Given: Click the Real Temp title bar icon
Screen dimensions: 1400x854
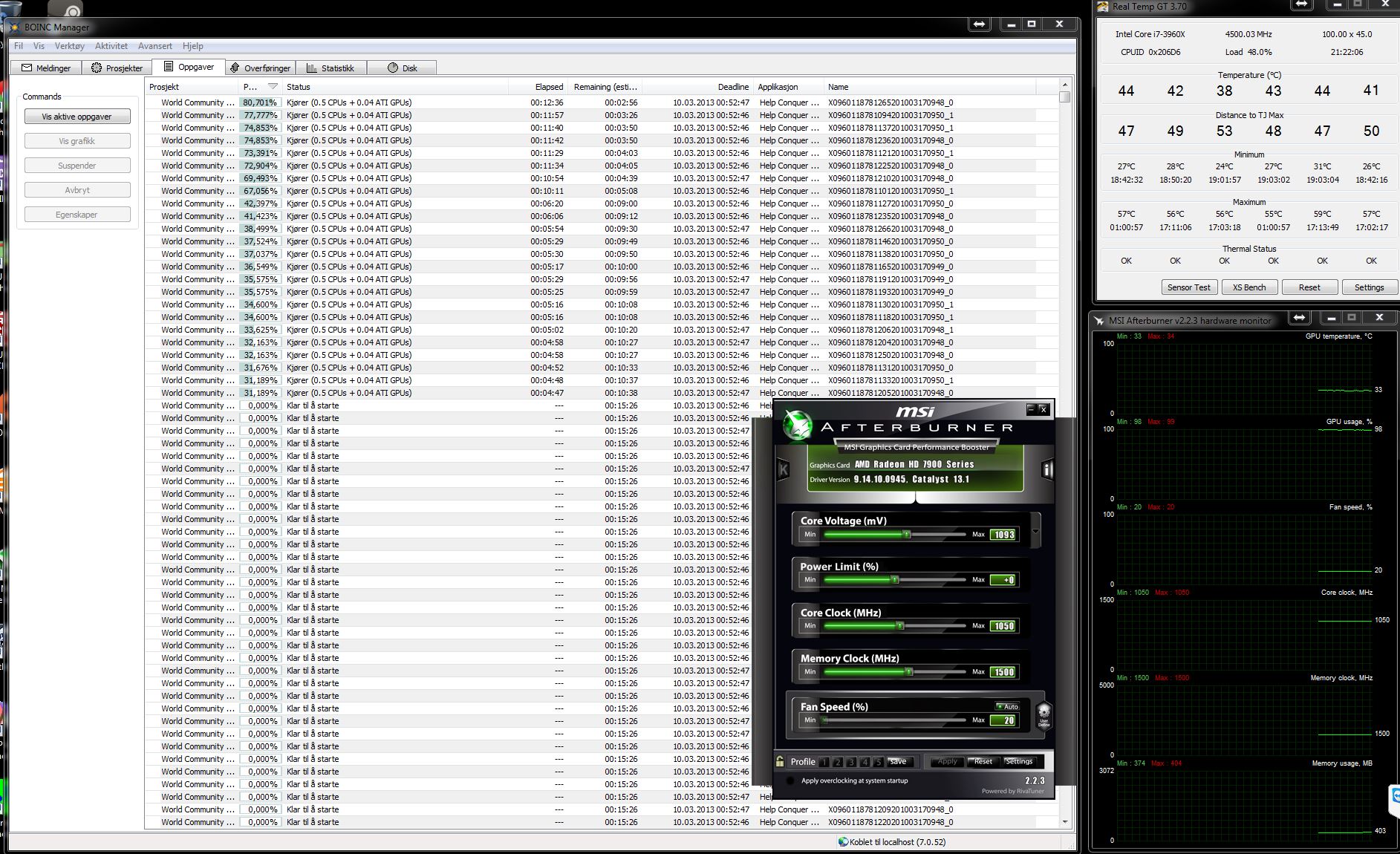Looking at the screenshot, I should [1103, 7].
